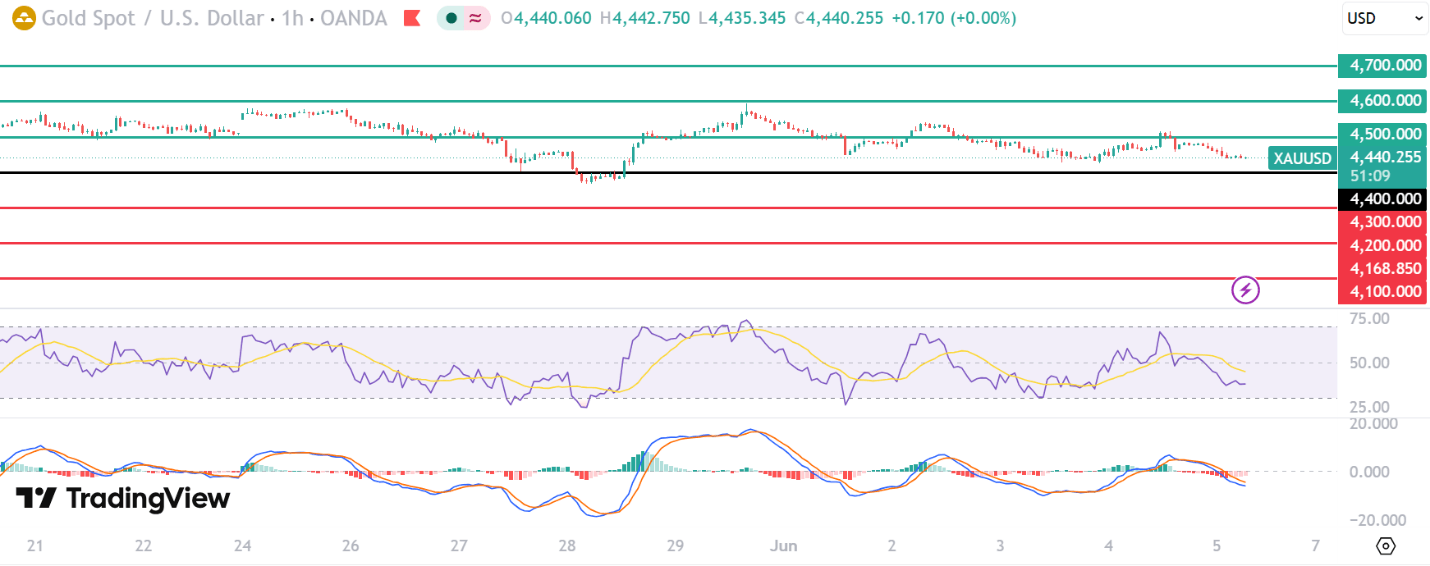Click the Gold Spot / U.S. Dollar title
This screenshot has height=566, width=1430.
(x=153, y=18)
